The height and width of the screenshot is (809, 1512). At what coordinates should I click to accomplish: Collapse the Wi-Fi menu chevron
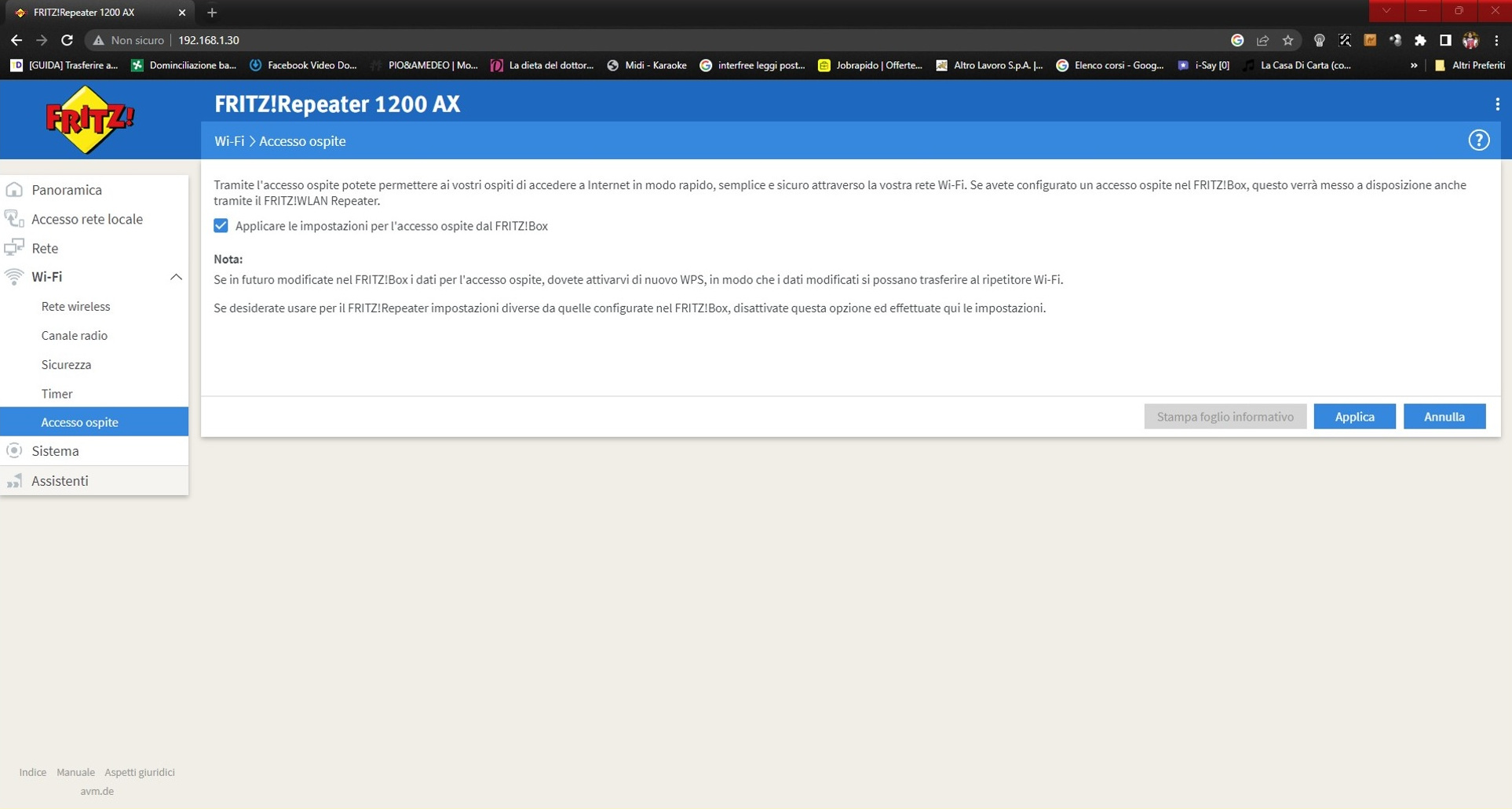pos(176,277)
